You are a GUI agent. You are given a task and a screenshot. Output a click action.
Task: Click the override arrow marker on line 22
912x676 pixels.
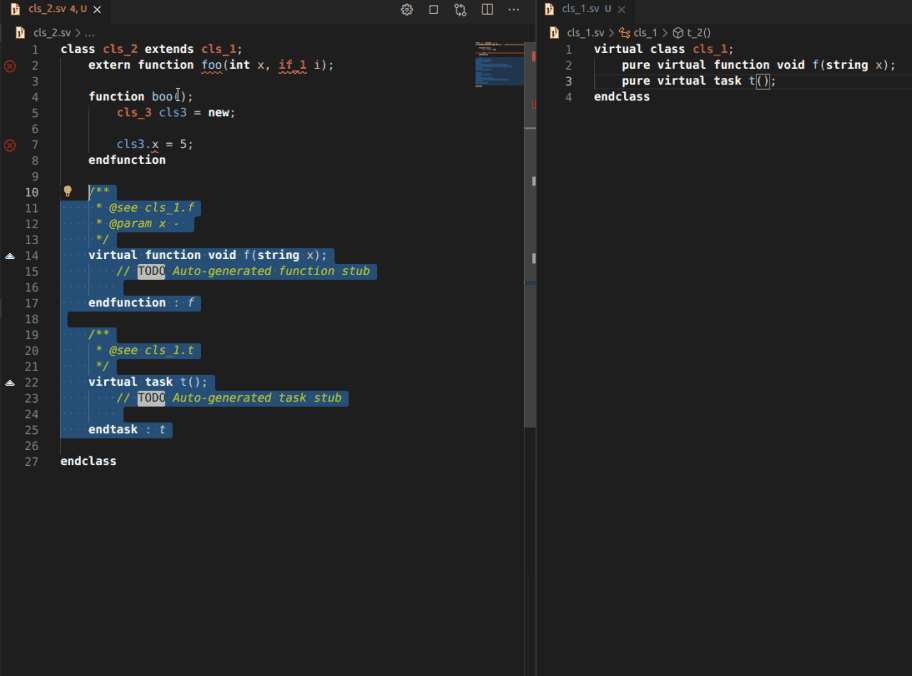click(x=10, y=382)
